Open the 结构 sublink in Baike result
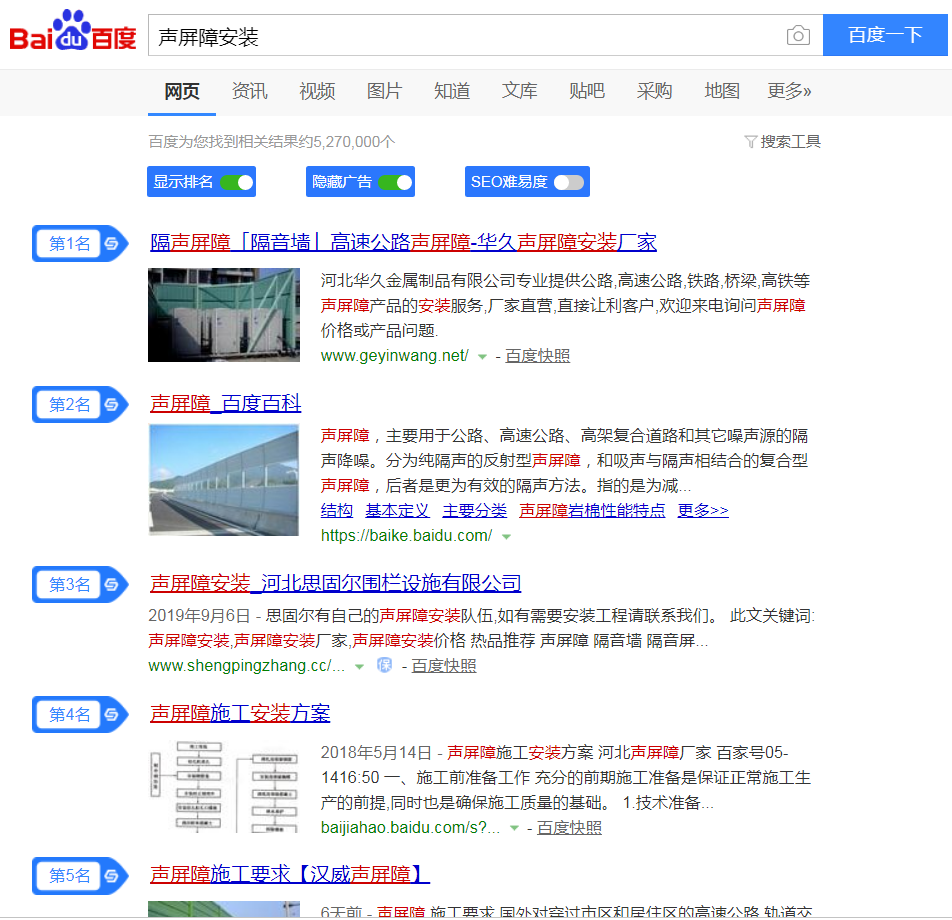The height and width of the screenshot is (920, 952). [x=336, y=511]
